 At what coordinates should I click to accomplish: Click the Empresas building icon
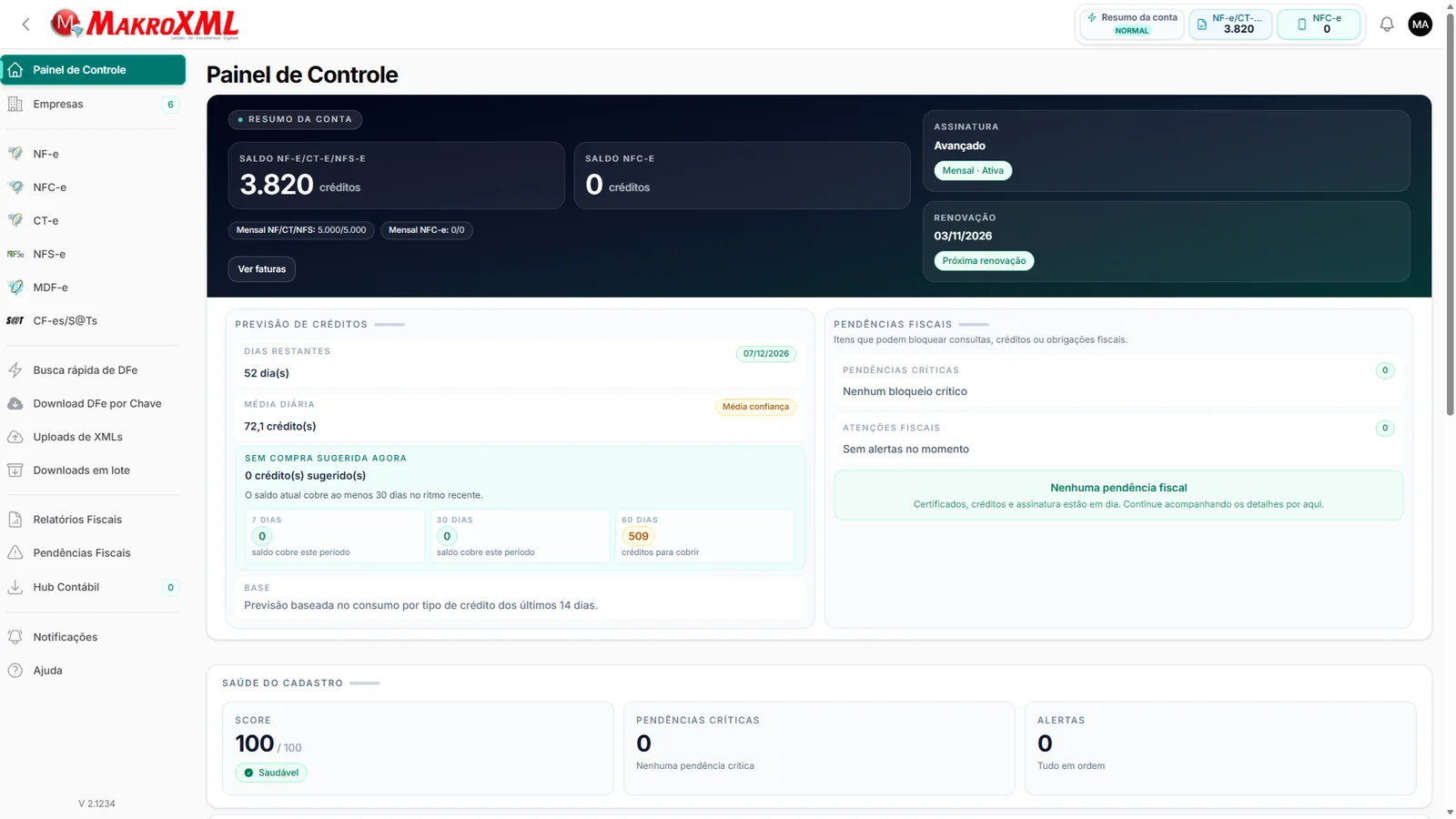point(15,104)
